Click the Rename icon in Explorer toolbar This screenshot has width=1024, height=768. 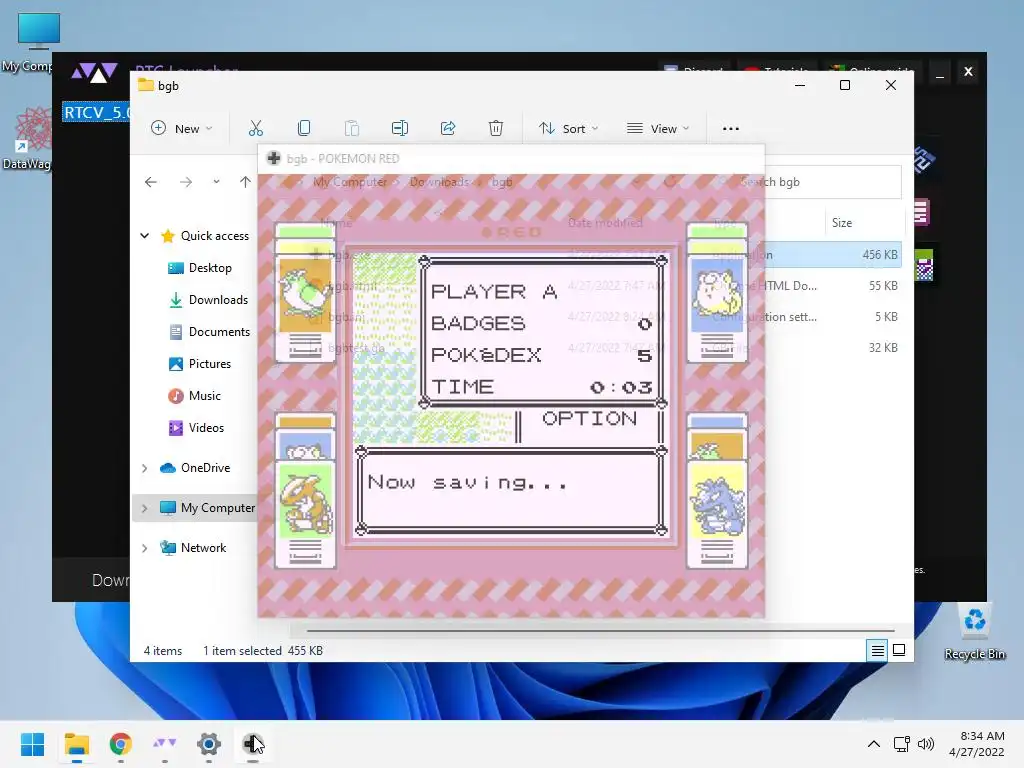(400, 129)
